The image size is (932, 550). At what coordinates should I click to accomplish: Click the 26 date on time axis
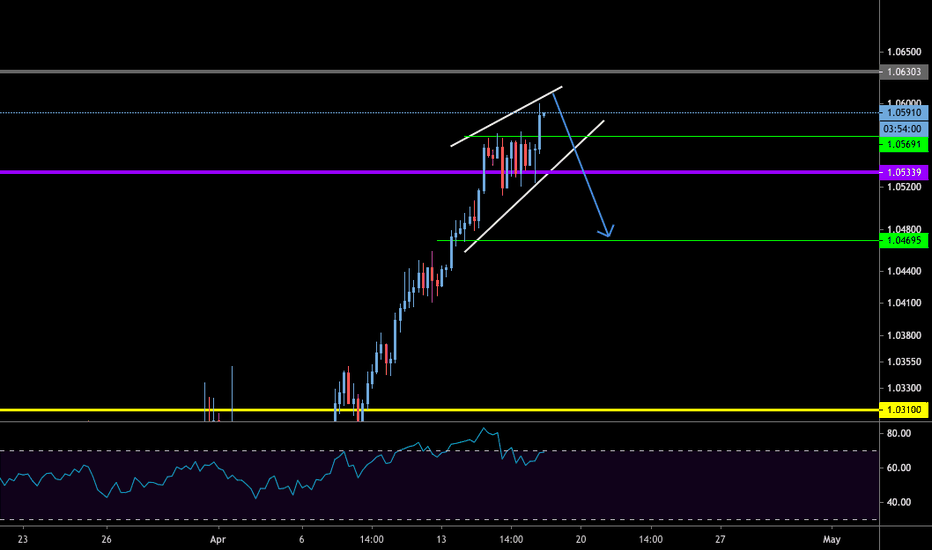pos(106,540)
